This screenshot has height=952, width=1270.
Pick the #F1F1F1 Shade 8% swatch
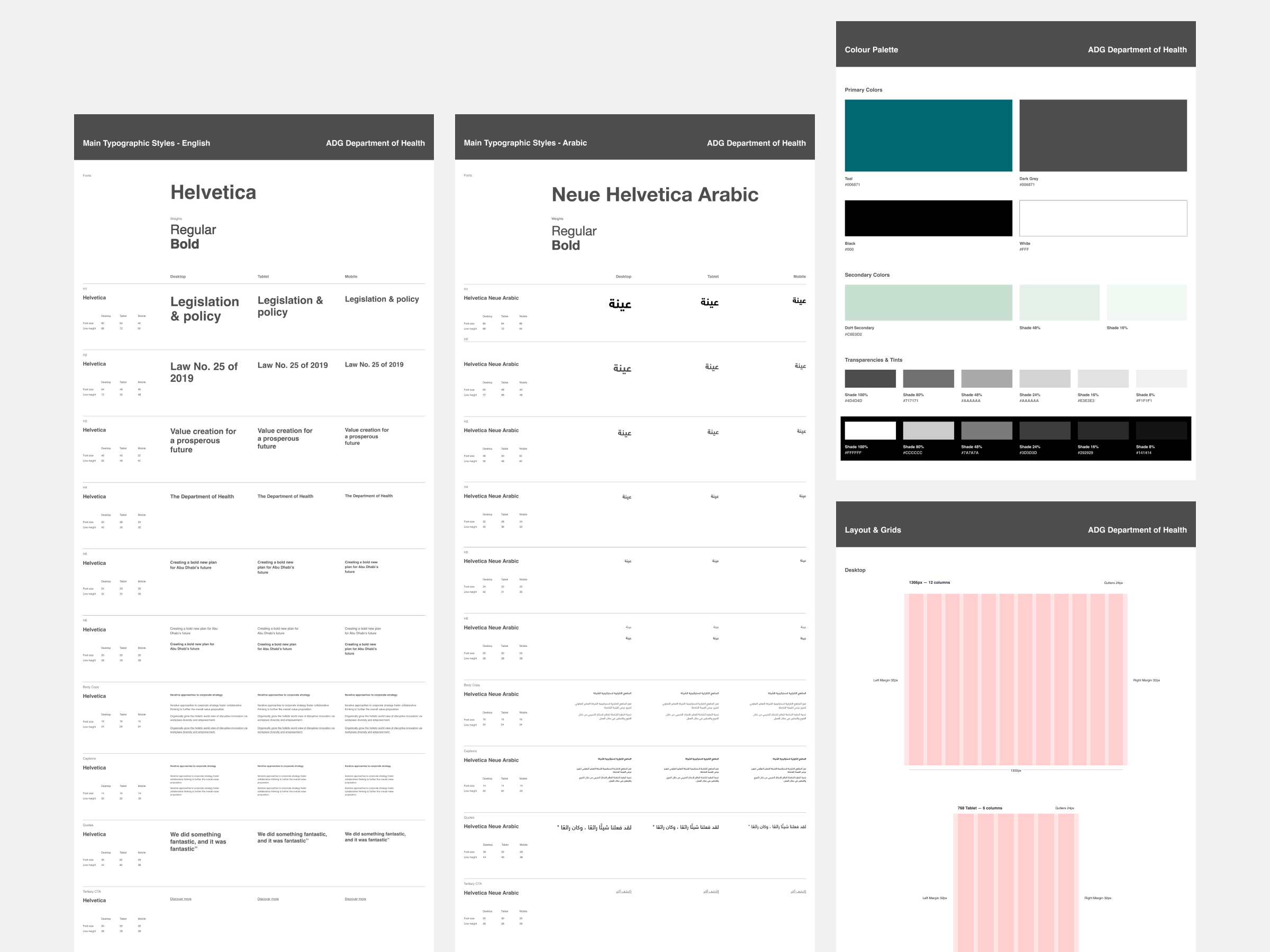point(1161,378)
